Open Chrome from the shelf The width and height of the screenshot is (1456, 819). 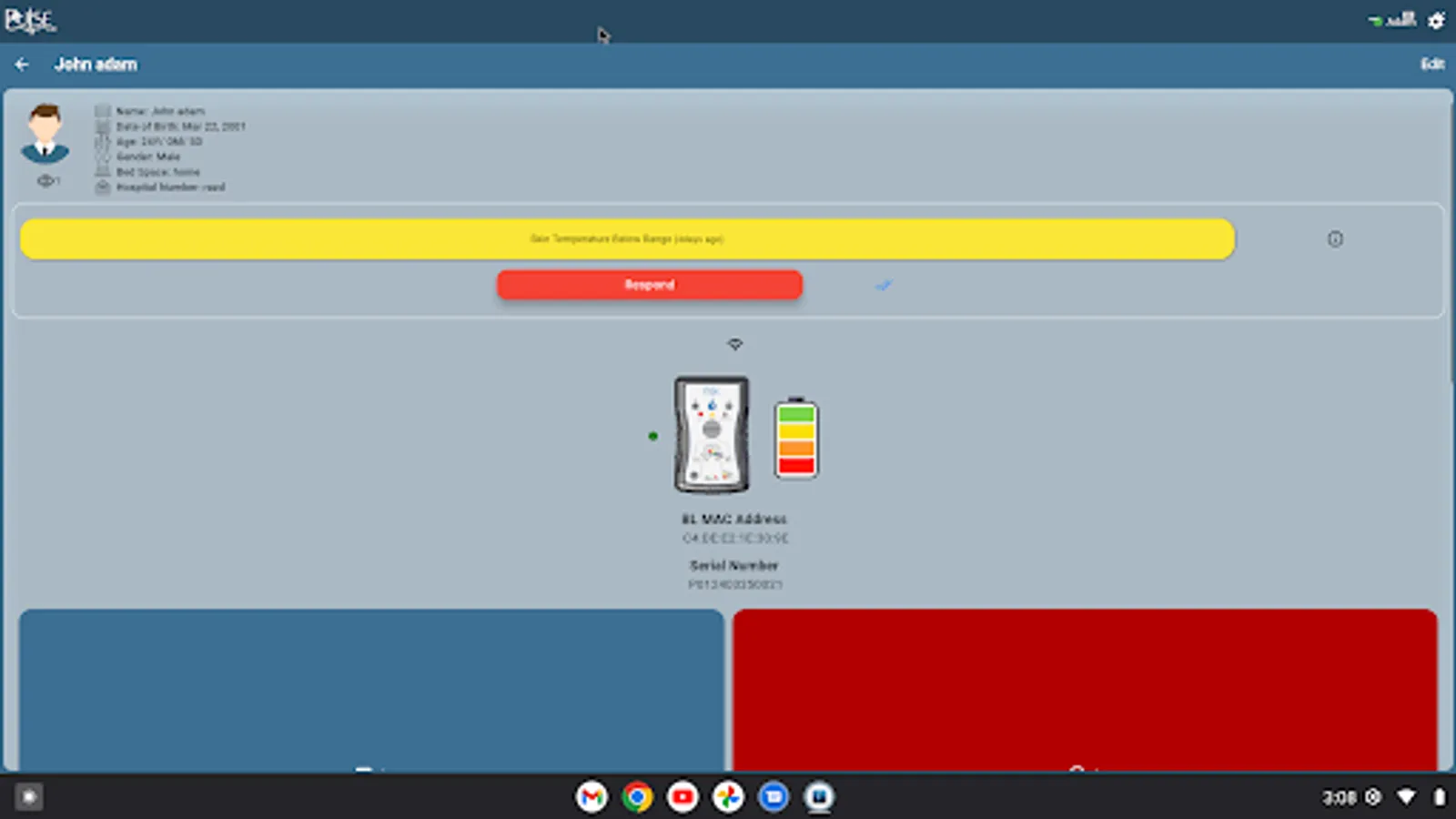click(638, 796)
